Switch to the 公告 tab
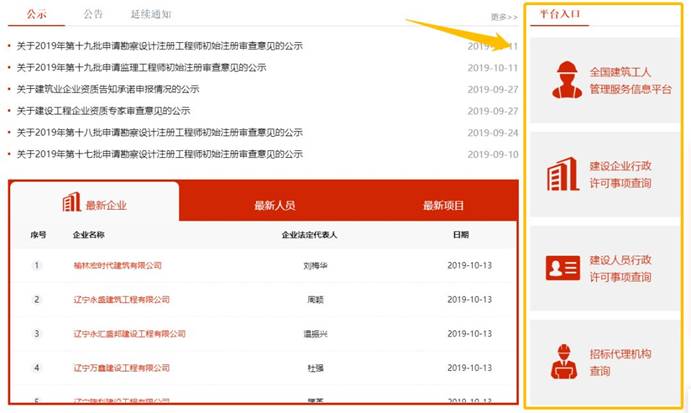691x413 pixels. click(93, 14)
